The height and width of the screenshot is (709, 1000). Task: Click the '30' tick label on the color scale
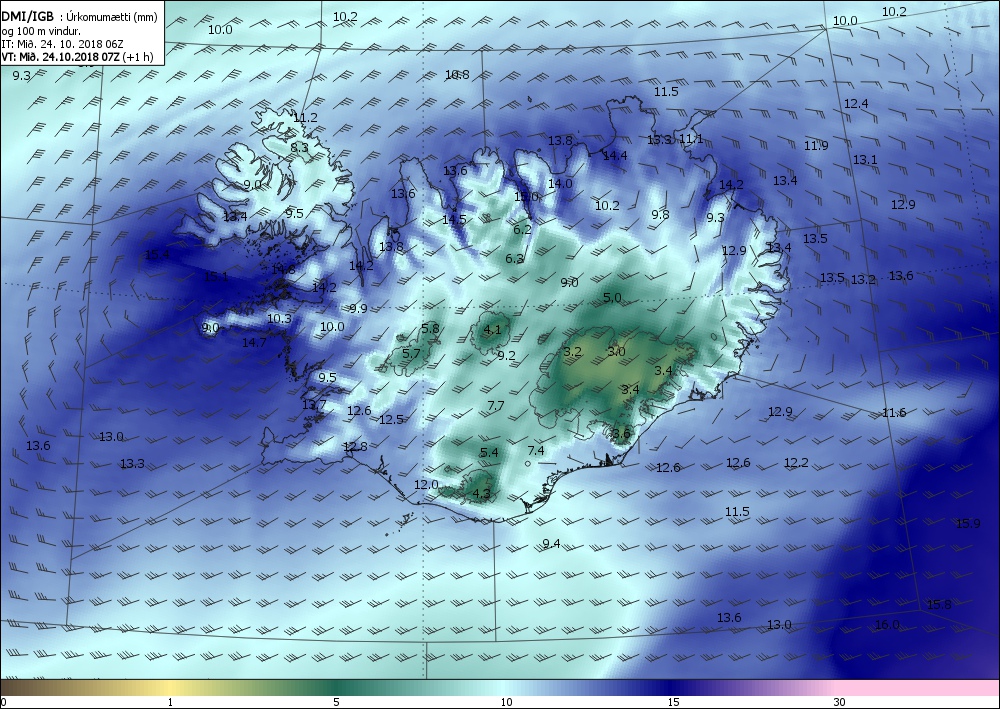(839, 702)
